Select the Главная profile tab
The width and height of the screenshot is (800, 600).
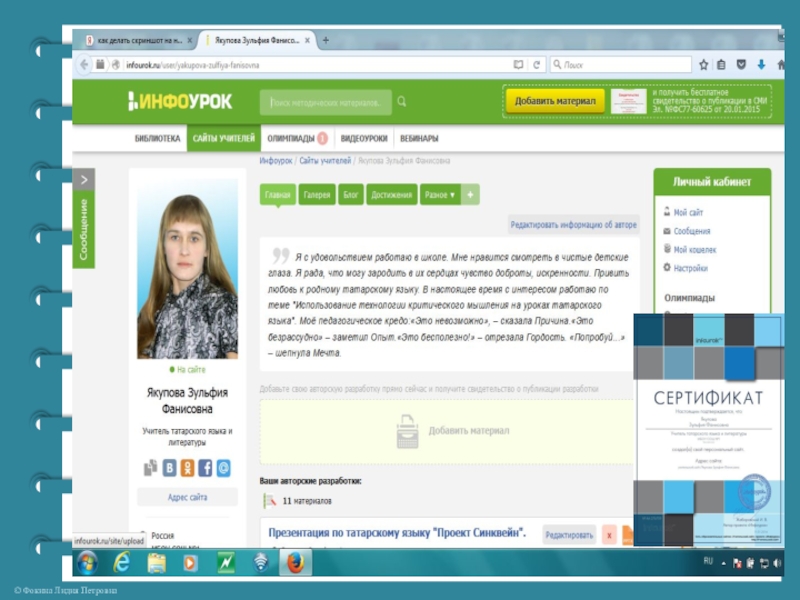pyautogui.click(x=278, y=195)
